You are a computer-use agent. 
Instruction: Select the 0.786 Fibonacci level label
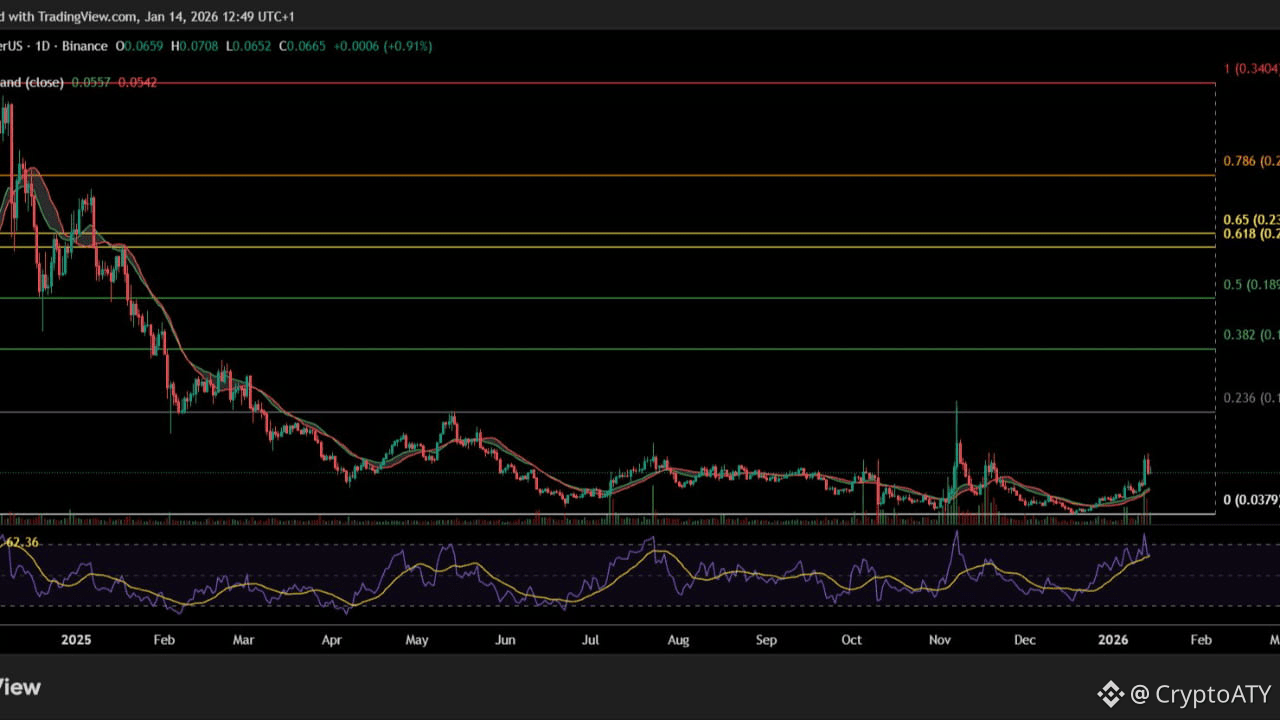(1251, 161)
